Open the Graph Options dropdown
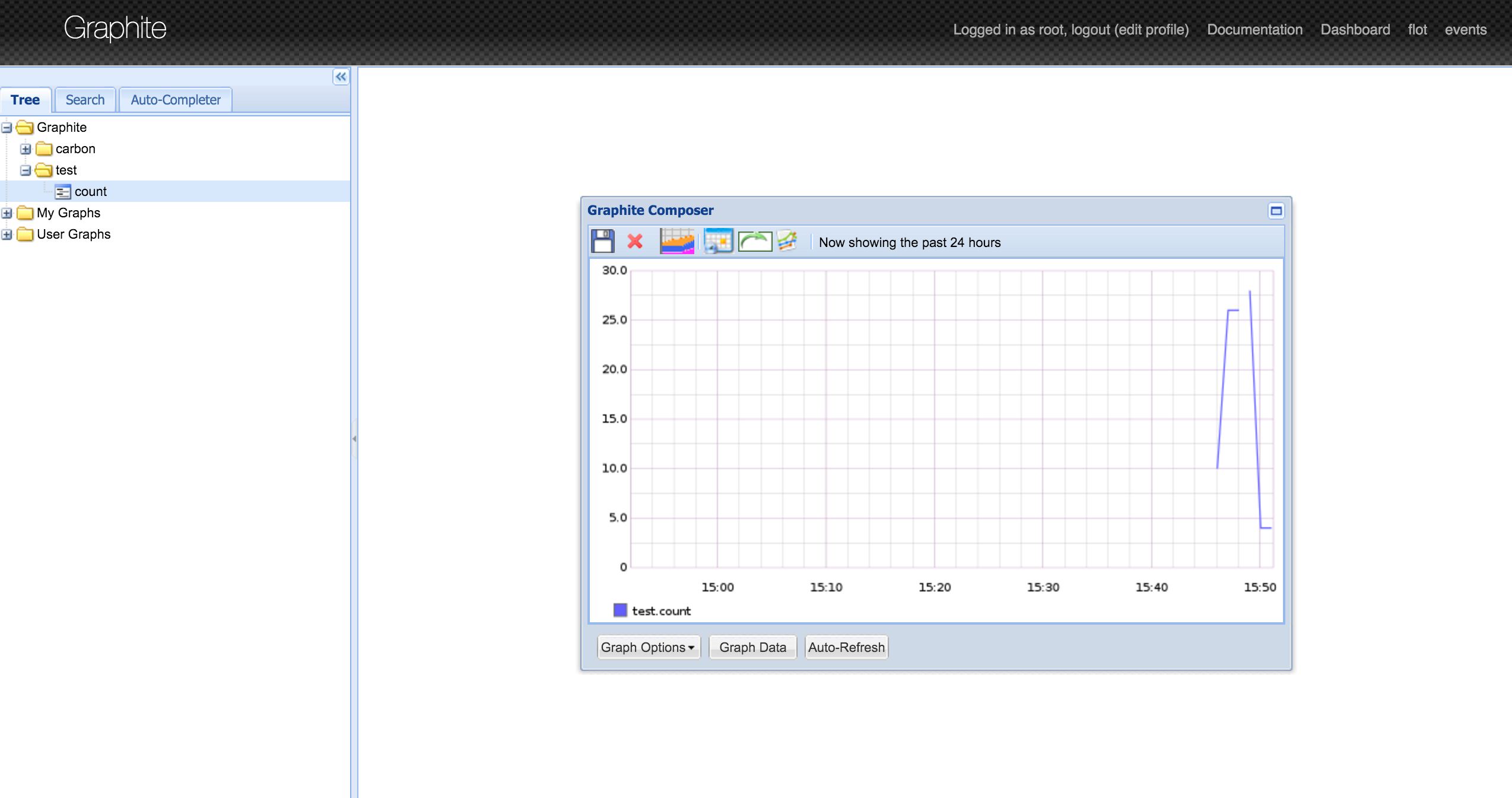The height and width of the screenshot is (798, 1512). point(648,647)
